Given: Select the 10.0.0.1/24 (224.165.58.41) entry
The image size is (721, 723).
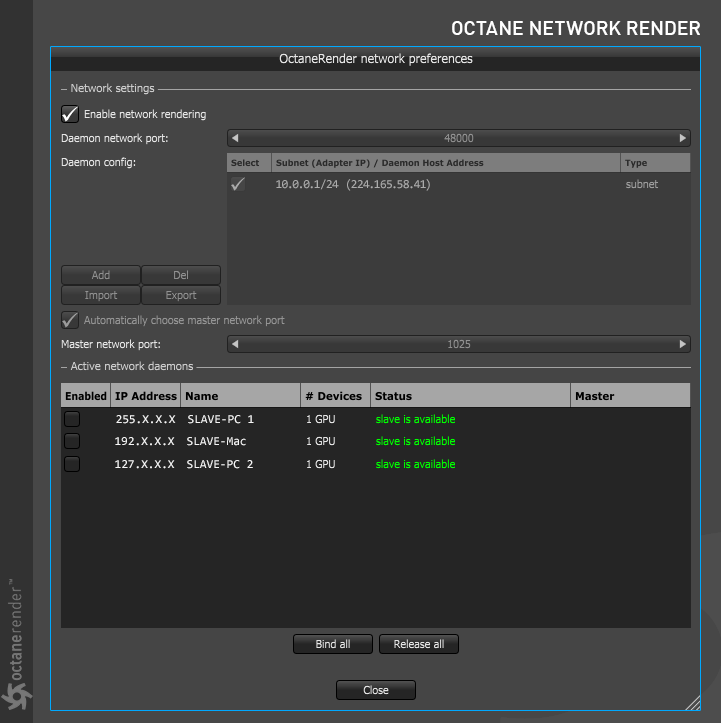Looking at the screenshot, I should (x=353, y=184).
